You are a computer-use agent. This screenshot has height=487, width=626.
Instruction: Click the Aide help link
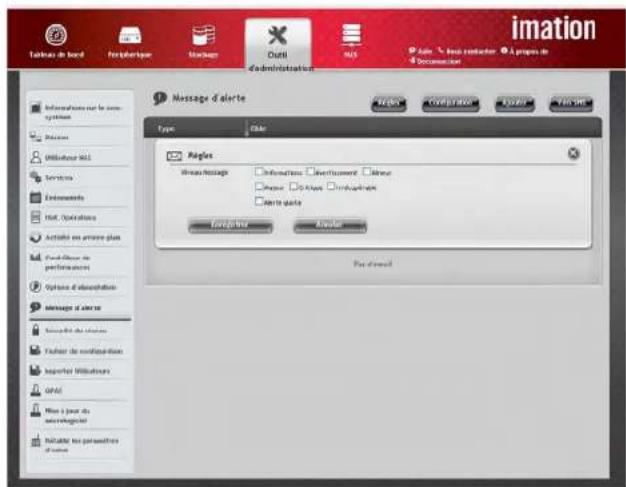(420, 51)
